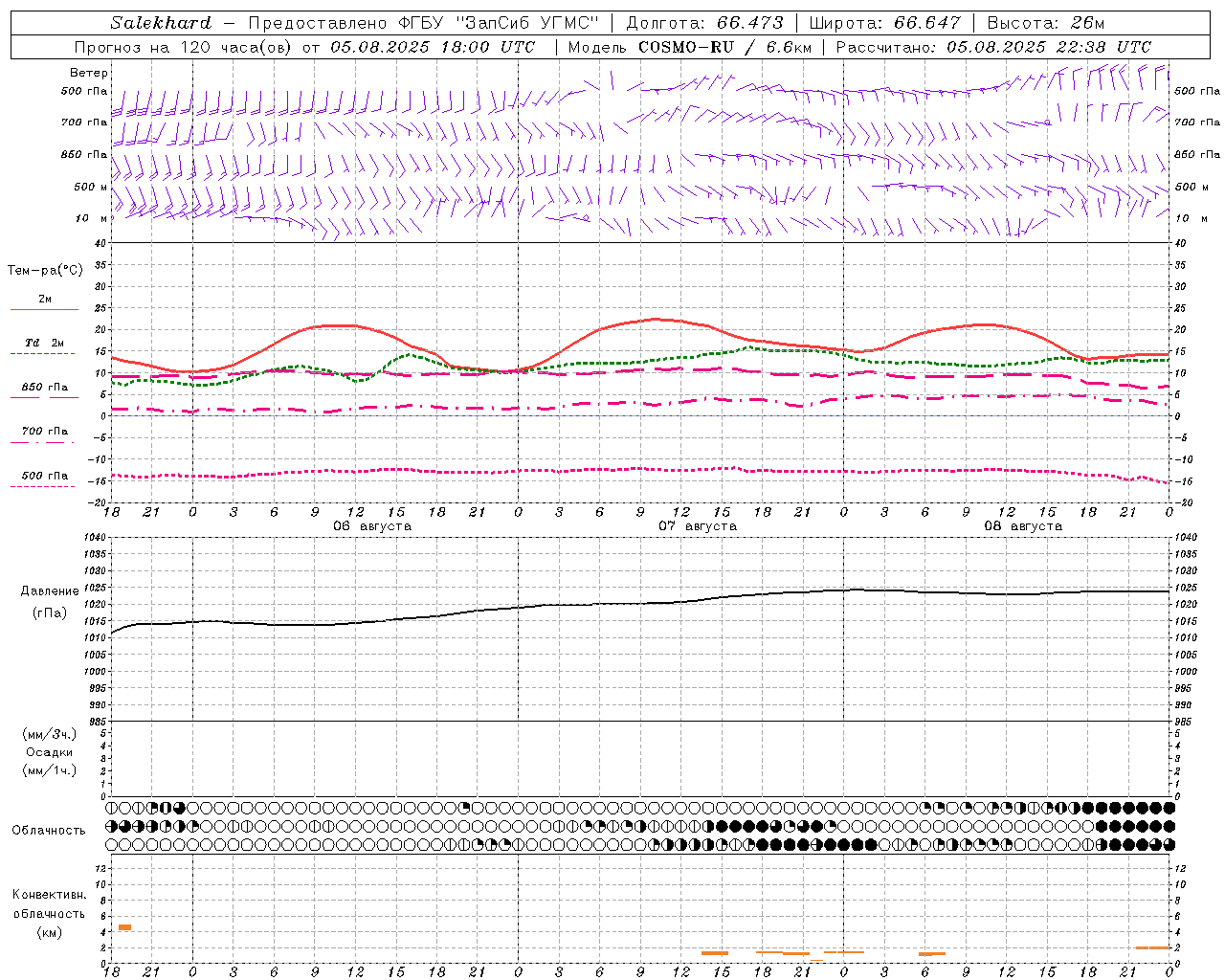Click the "Конвективн." convective cloud label
Viewport: 1225px width, 980px height.
coord(50,895)
